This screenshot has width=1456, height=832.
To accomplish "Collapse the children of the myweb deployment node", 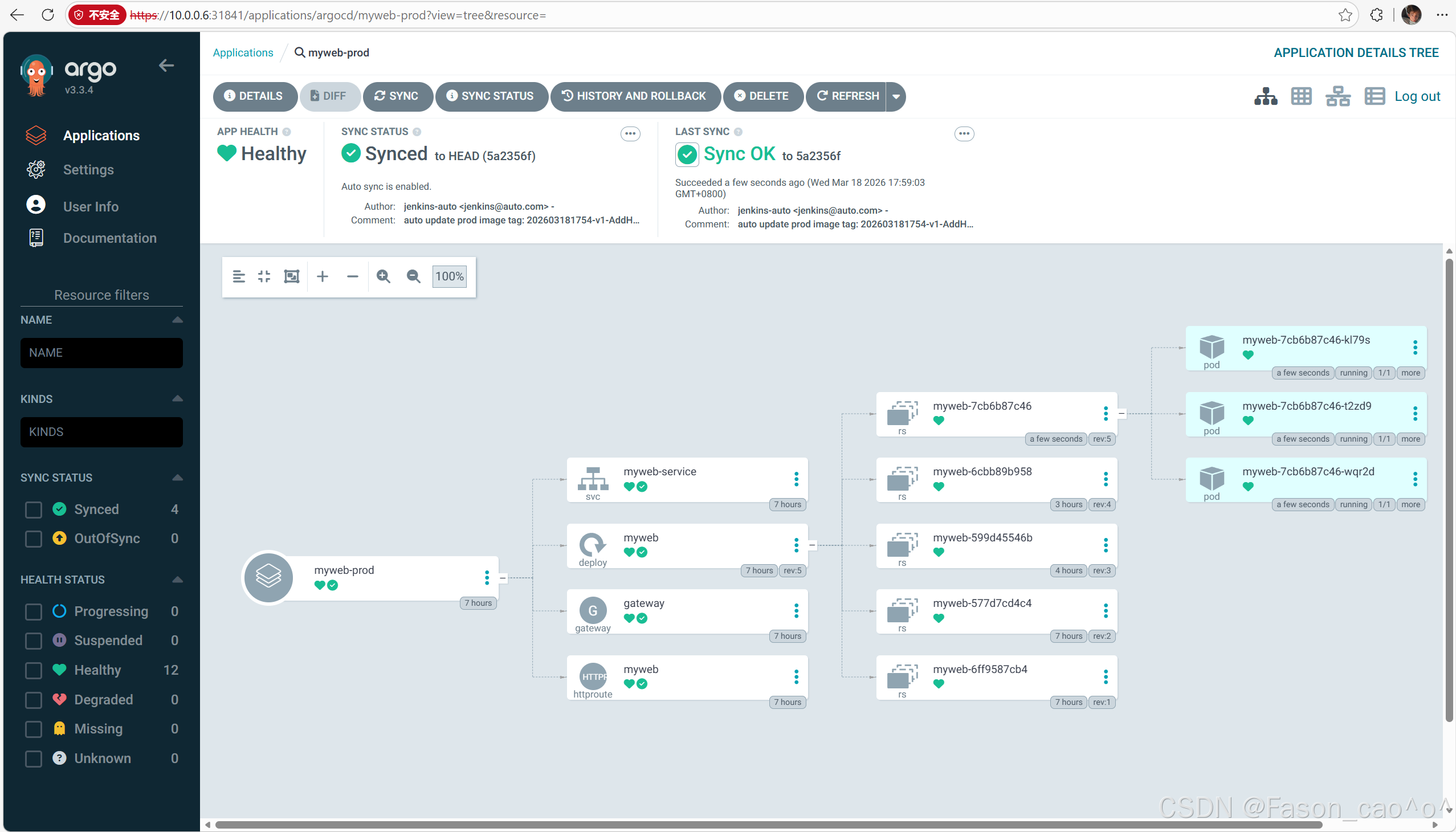I will click(x=812, y=545).
